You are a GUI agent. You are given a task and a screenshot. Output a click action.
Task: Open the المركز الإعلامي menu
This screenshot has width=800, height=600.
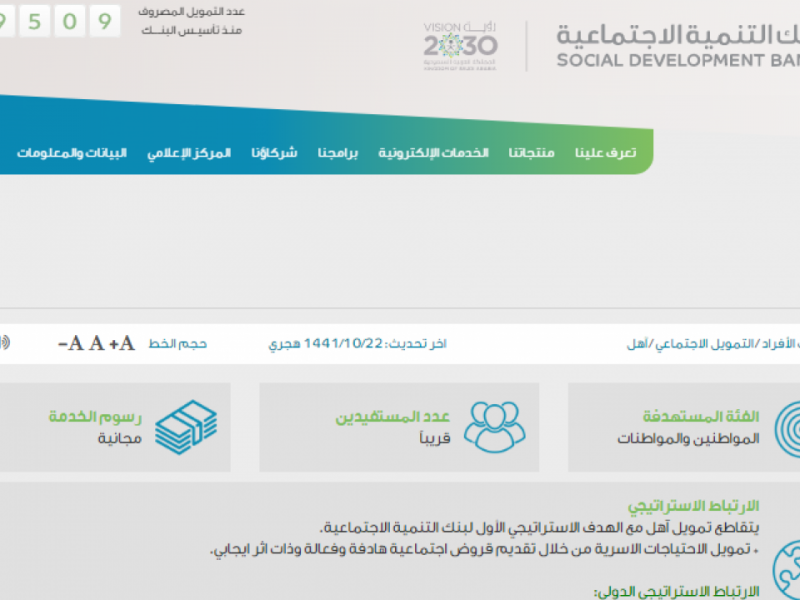(189, 153)
